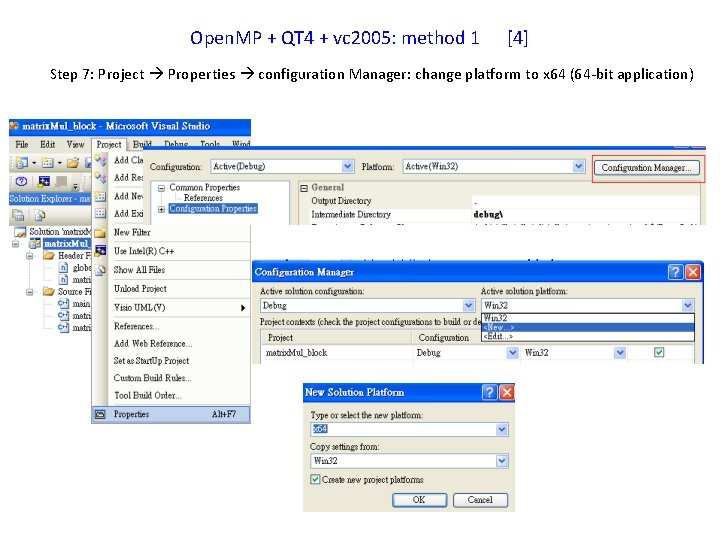Screen dimensions: 720x540
Task: Click Solution Explorer Show All Files toolbar icon
Action: click(40, 214)
